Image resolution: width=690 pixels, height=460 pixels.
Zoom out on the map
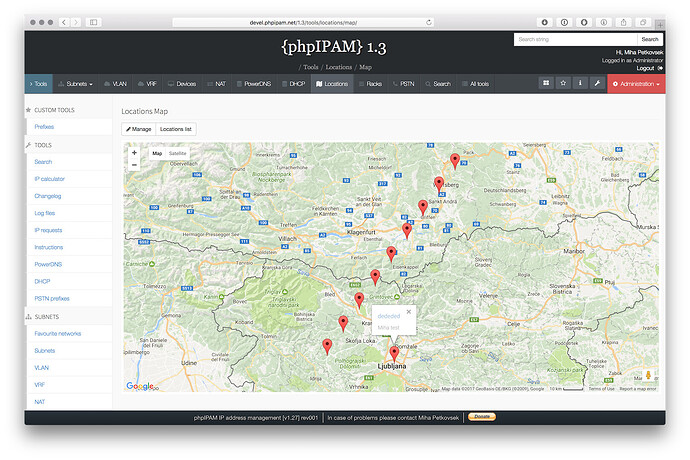tap(134, 165)
